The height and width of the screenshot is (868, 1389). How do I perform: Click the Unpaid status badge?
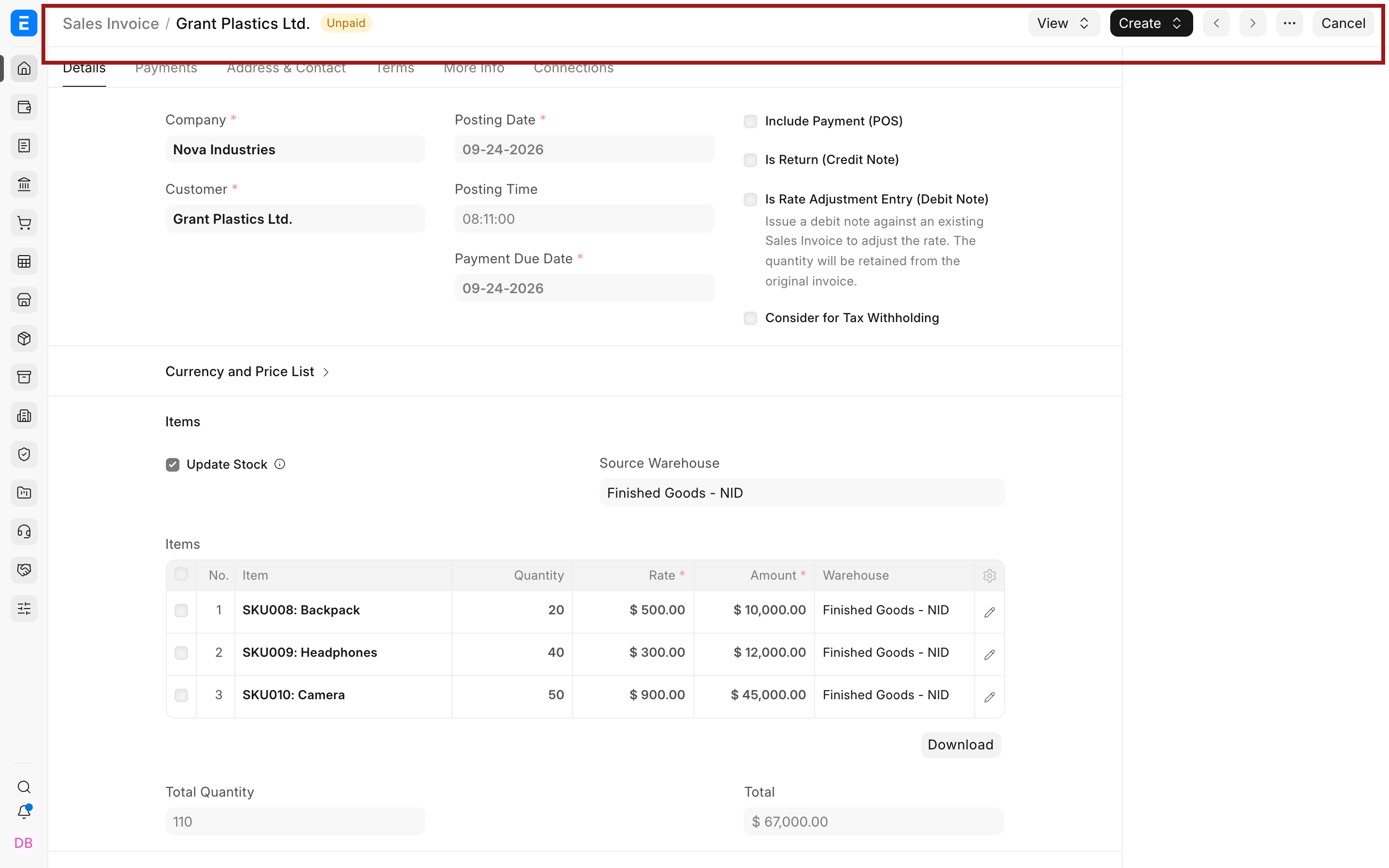[x=346, y=23]
